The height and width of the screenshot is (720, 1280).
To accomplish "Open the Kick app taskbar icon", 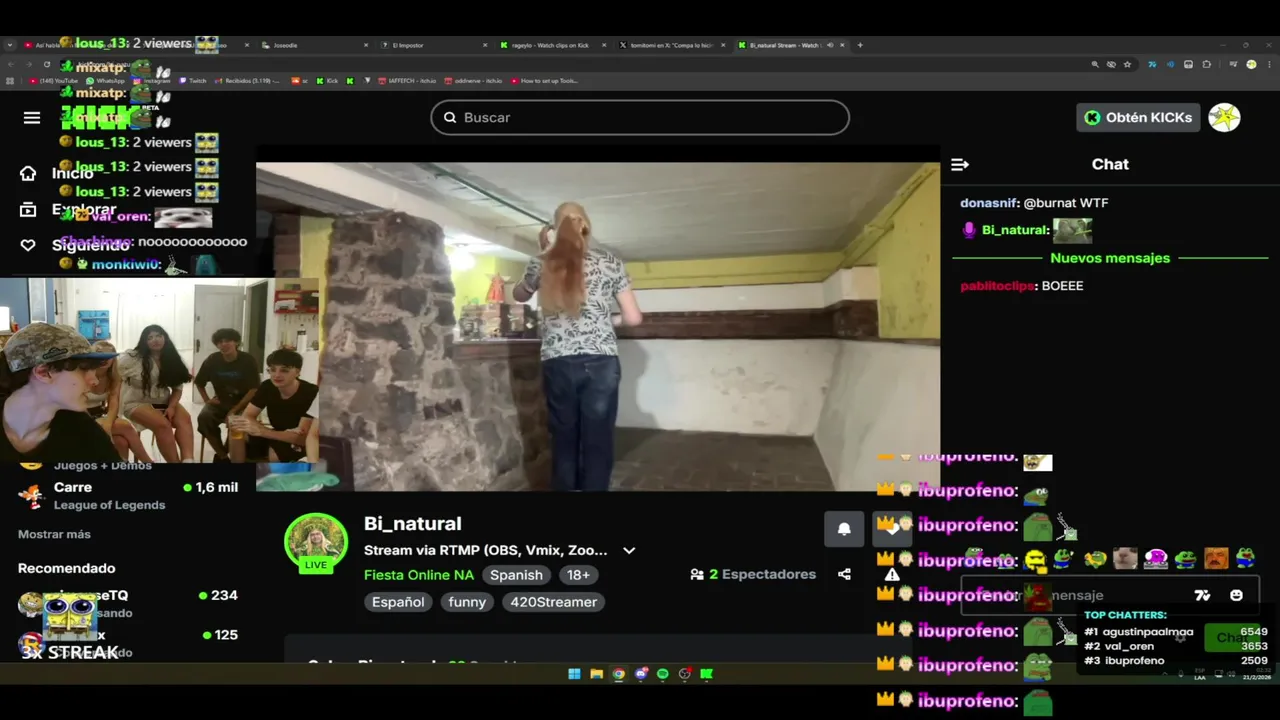I will (706, 674).
